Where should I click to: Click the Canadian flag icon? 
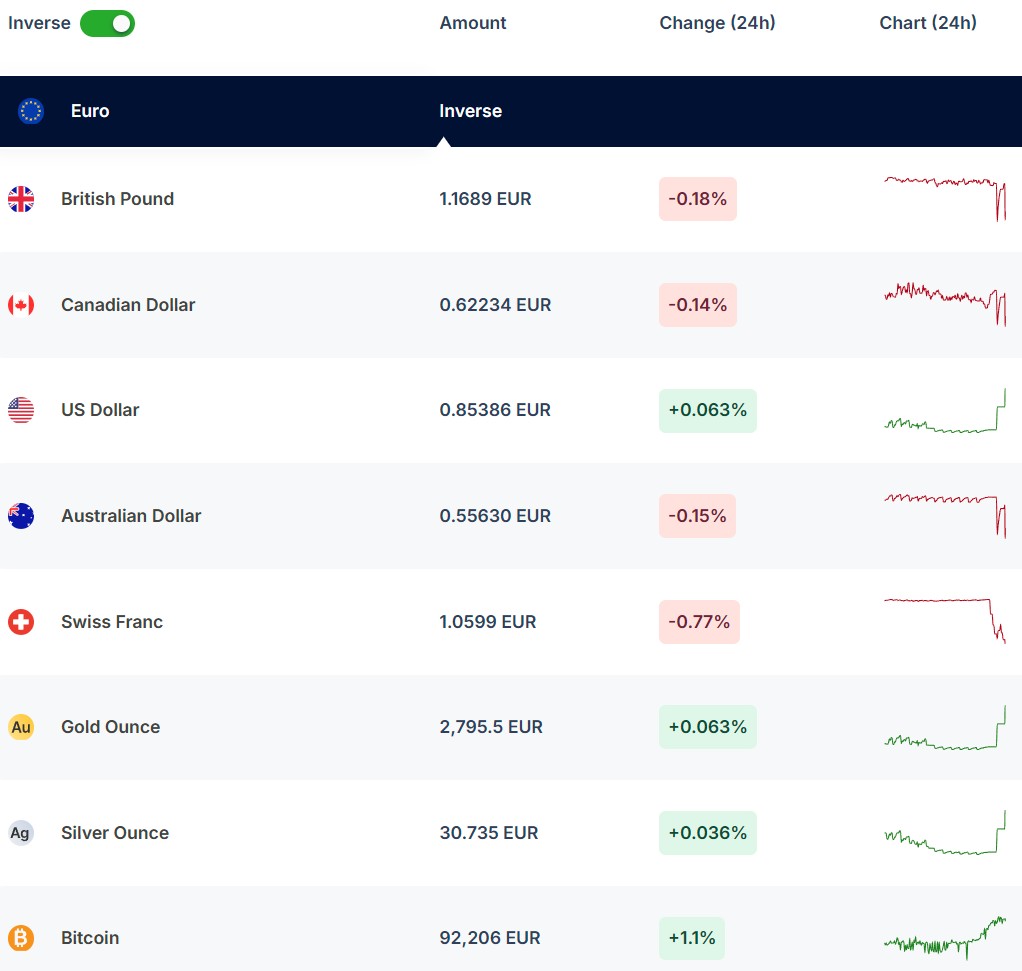point(21,305)
